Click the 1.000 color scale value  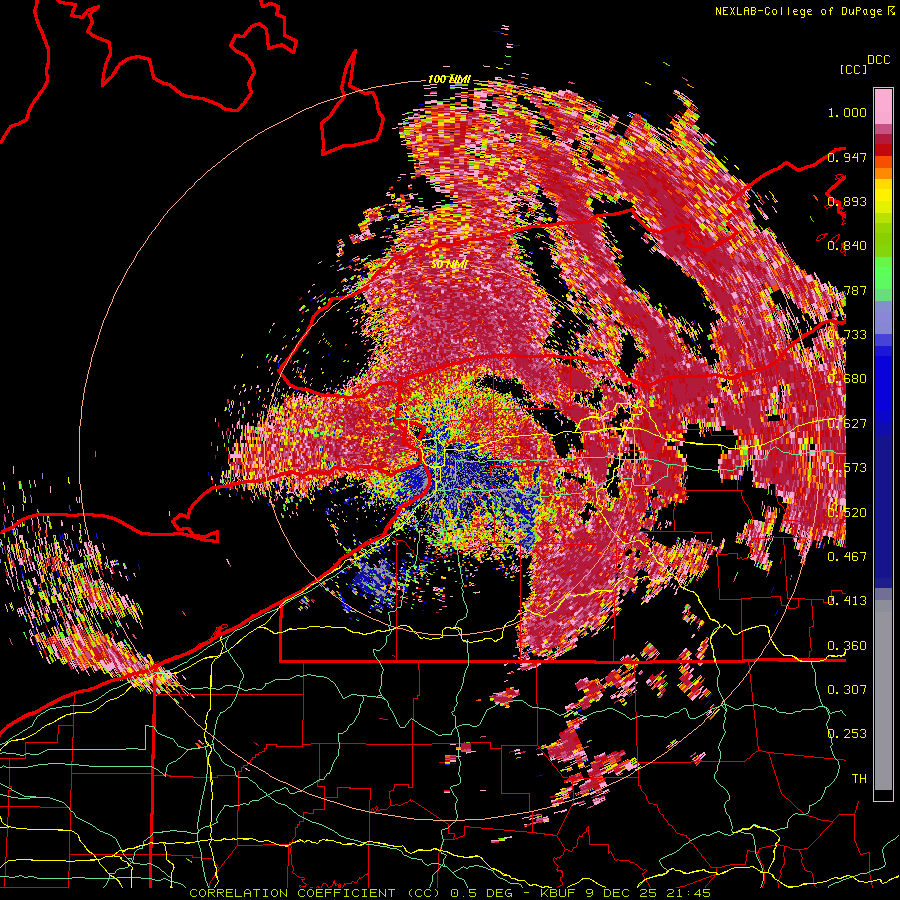[x=847, y=112]
